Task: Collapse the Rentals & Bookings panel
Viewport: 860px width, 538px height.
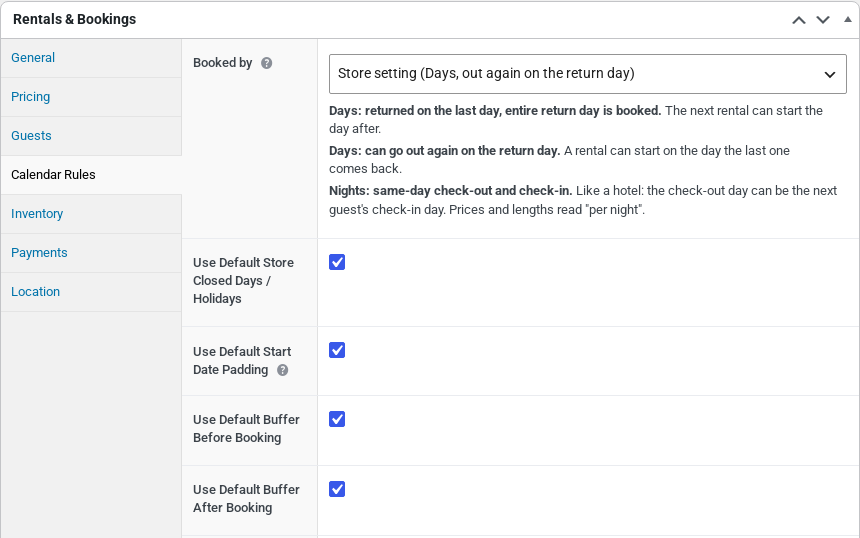Action: tap(847, 19)
